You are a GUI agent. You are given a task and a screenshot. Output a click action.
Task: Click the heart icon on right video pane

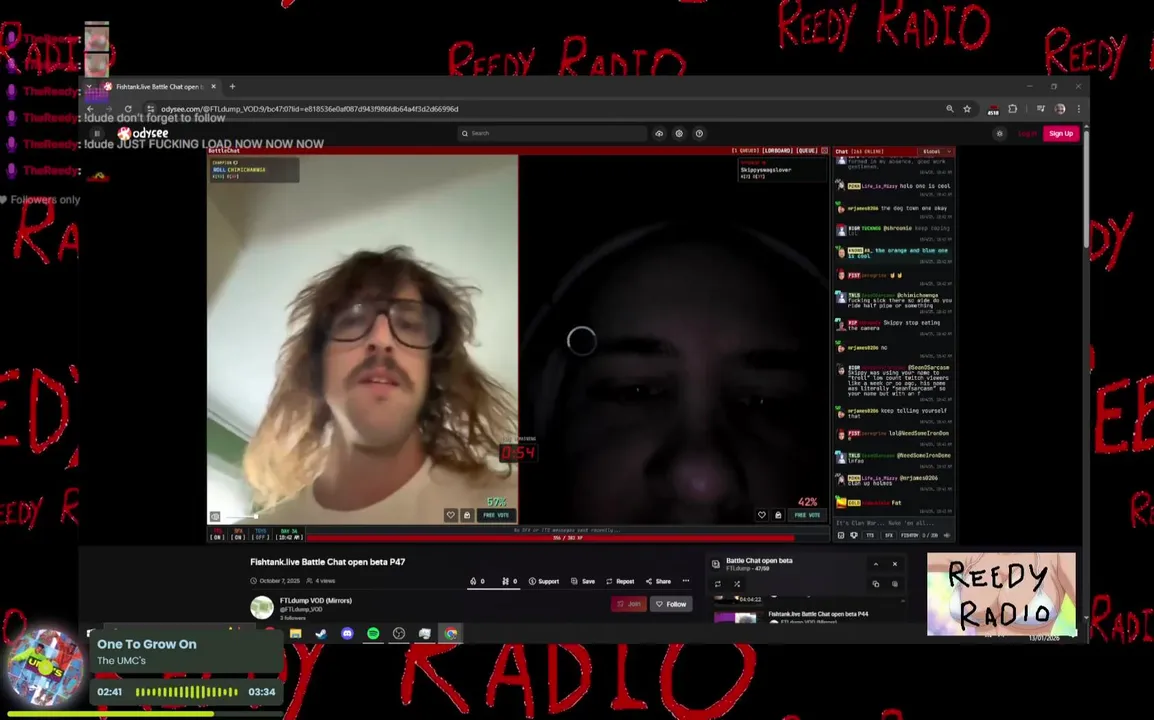point(762,515)
